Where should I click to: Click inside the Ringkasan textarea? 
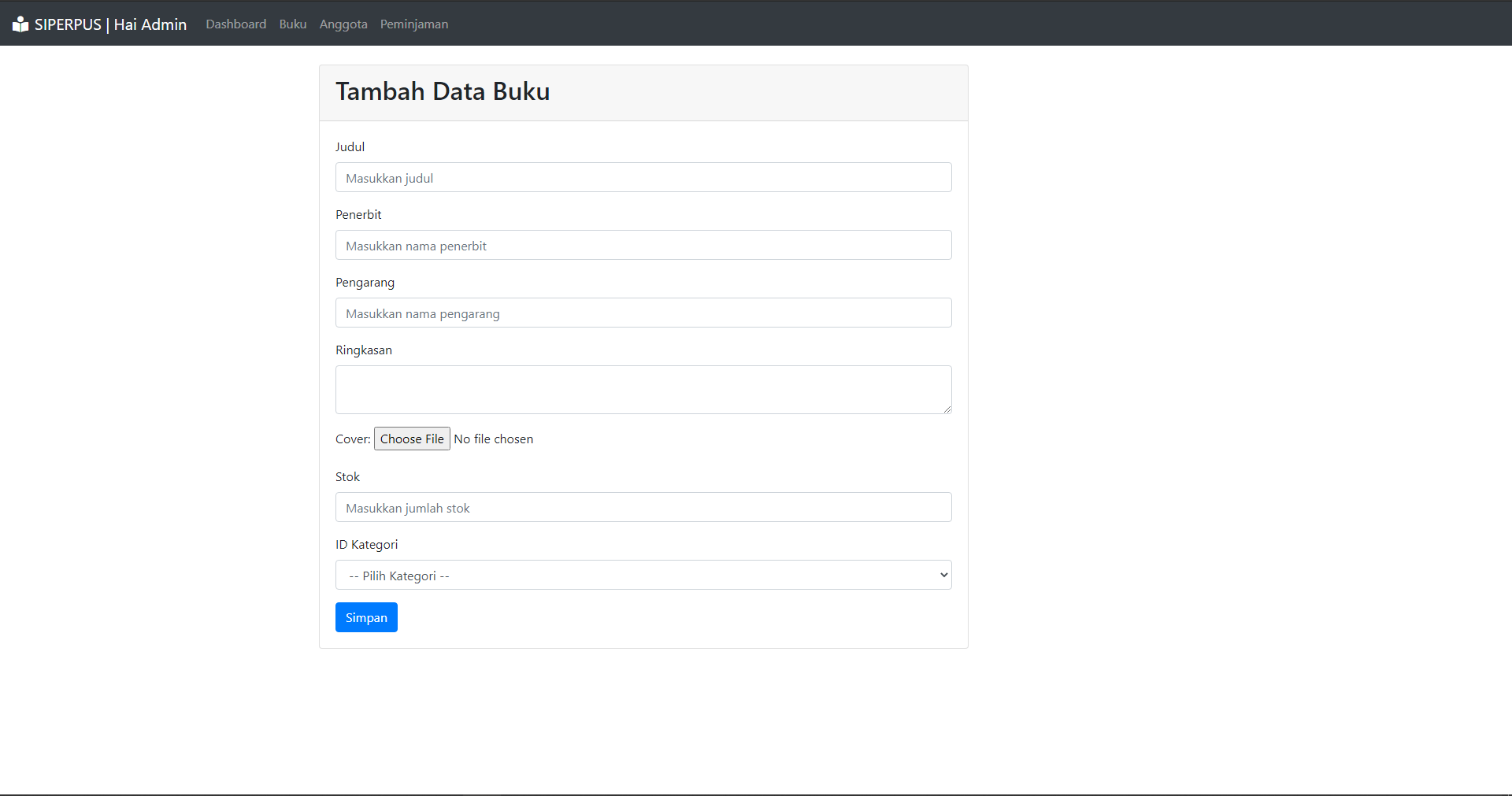coord(643,389)
